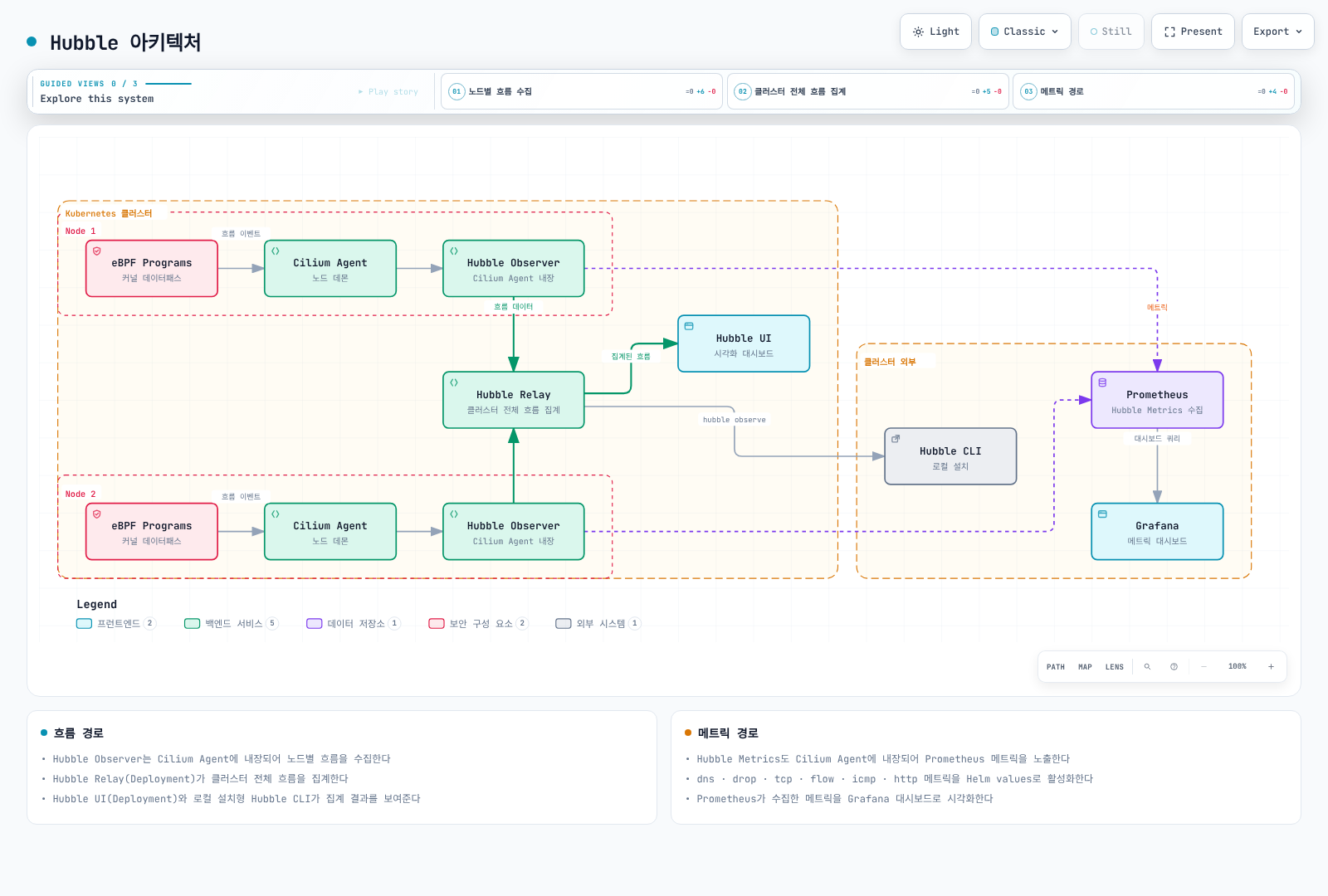
Task: Click the shield icon on Node 2 eBPF Programs
Action: pos(96,514)
